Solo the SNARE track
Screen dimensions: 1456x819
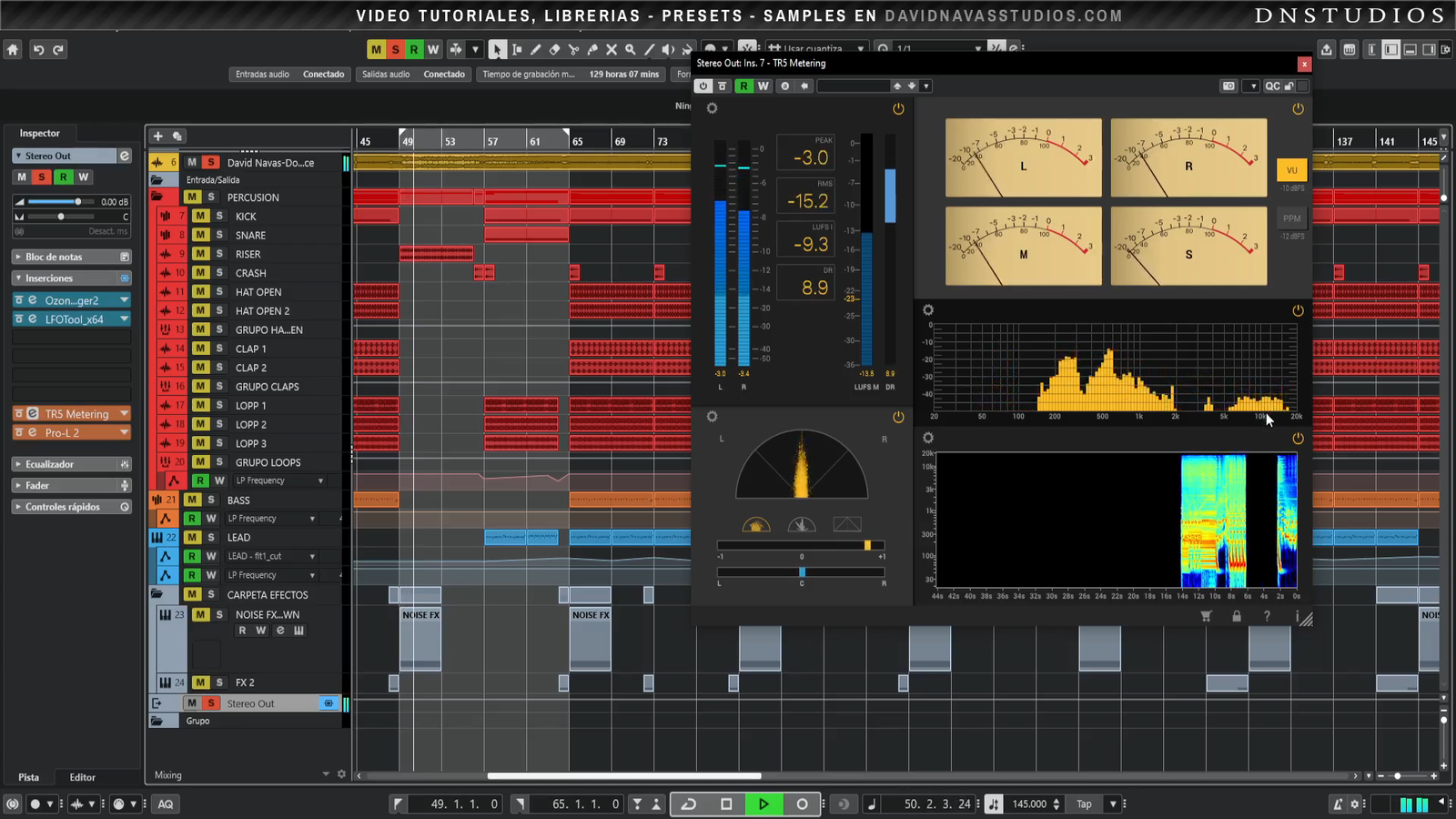219,235
